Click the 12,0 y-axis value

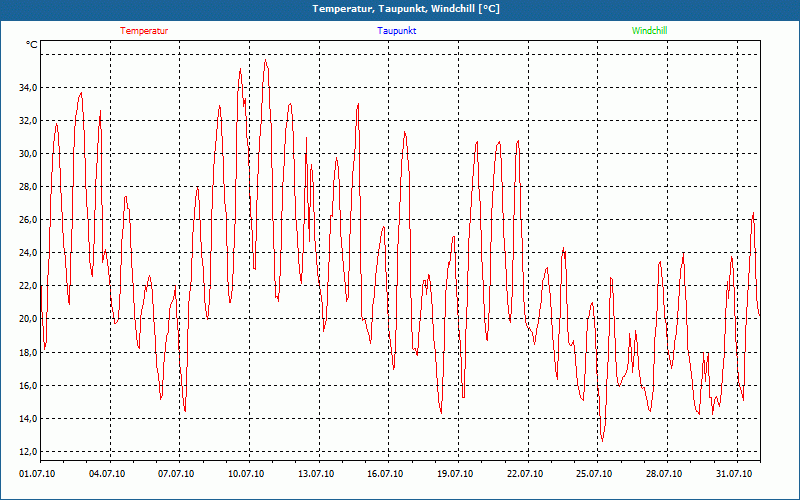click(x=28, y=452)
